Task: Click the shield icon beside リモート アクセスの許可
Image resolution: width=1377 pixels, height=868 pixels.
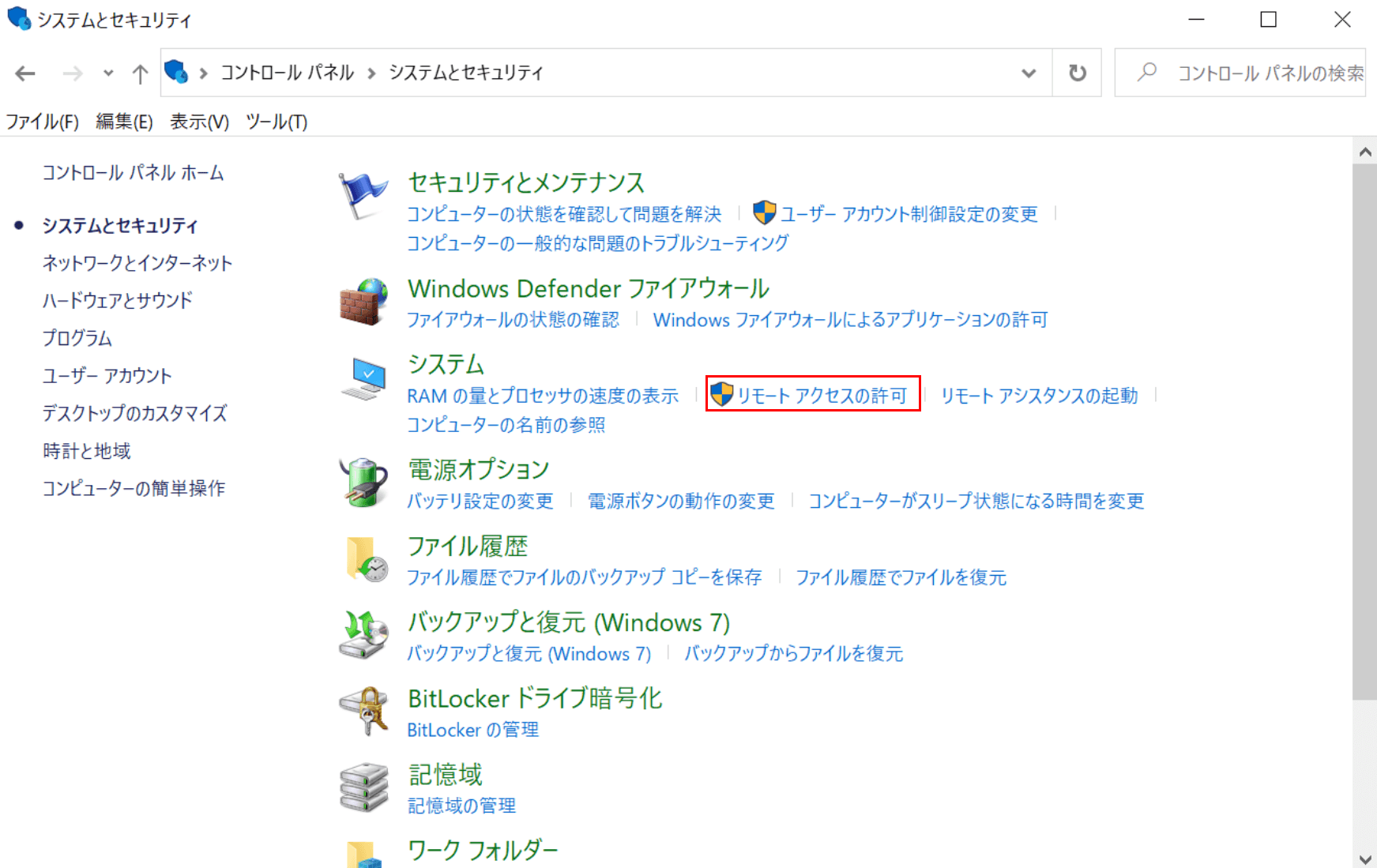Action: click(721, 393)
